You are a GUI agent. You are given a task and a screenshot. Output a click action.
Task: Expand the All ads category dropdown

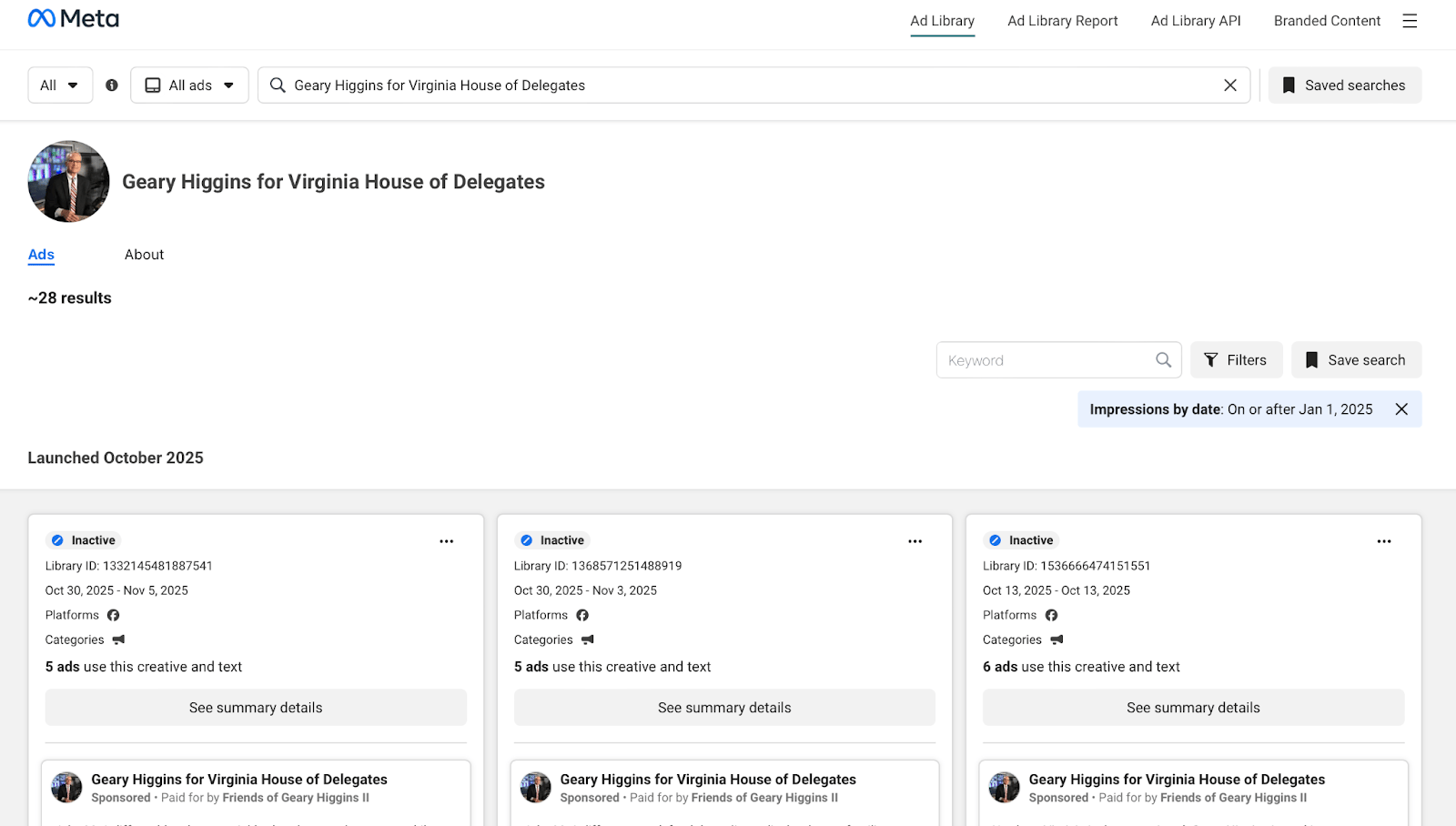[x=189, y=86]
